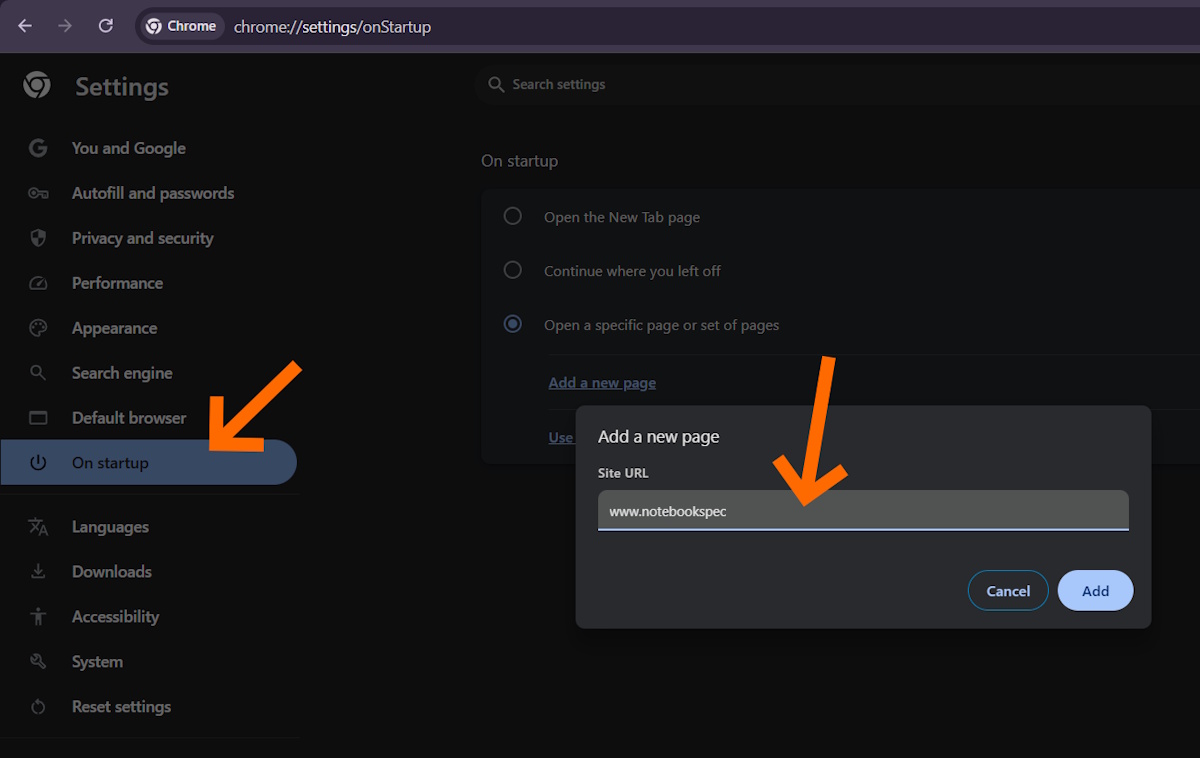Open the Search engine settings section
This screenshot has width=1200, height=758.
click(x=122, y=373)
